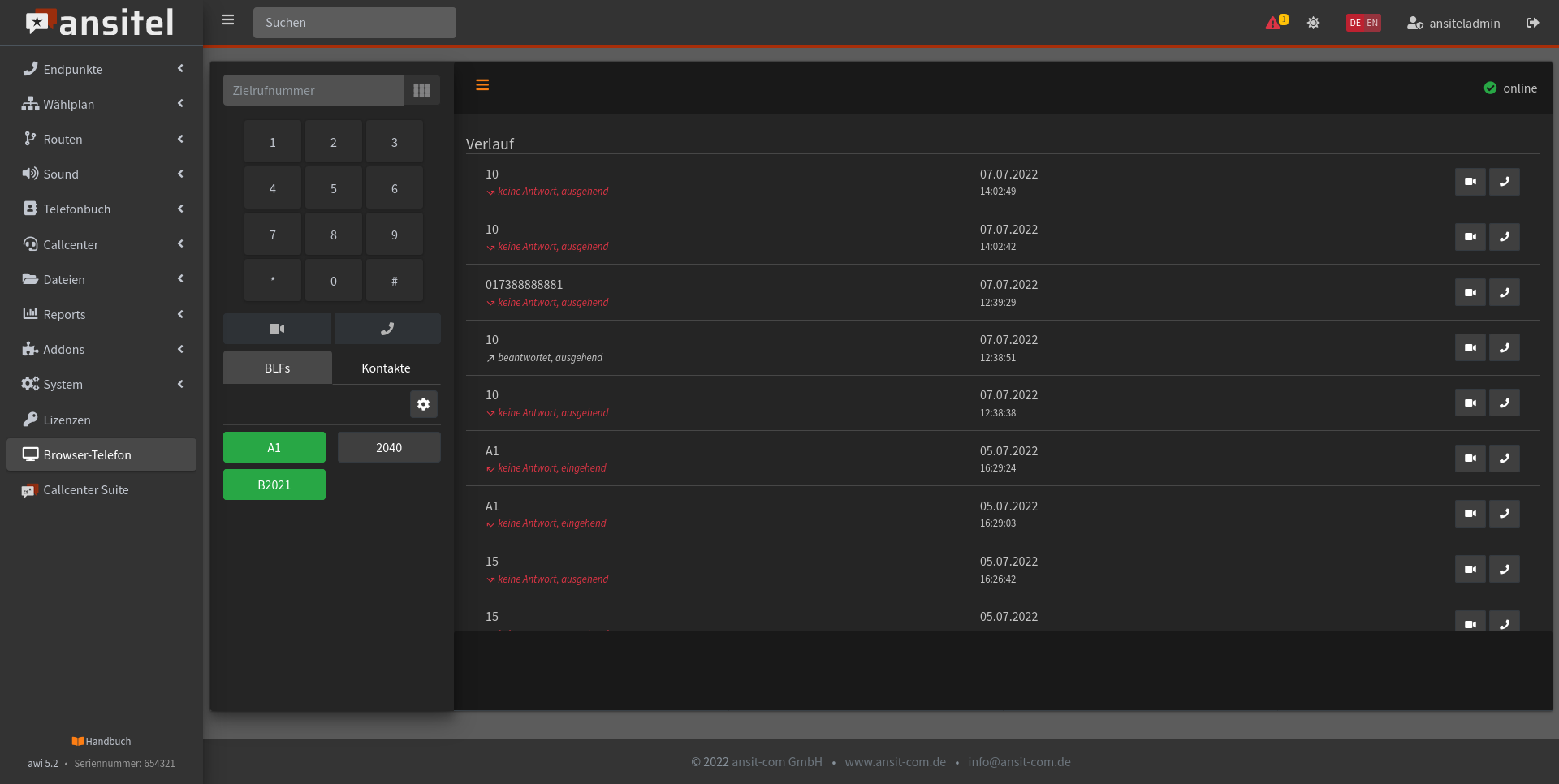Start video call from dialpad camera button
Viewport: 1559px width, 784px height.
(x=277, y=329)
